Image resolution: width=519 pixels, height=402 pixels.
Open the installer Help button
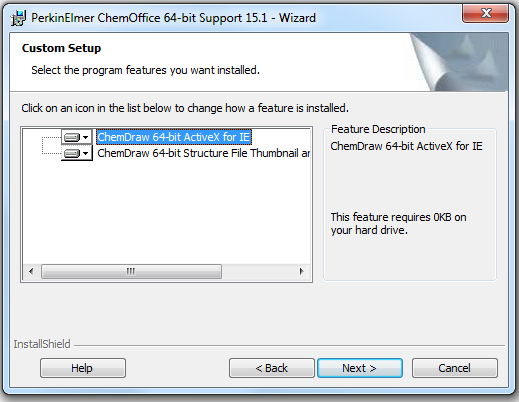tap(83, 368)
